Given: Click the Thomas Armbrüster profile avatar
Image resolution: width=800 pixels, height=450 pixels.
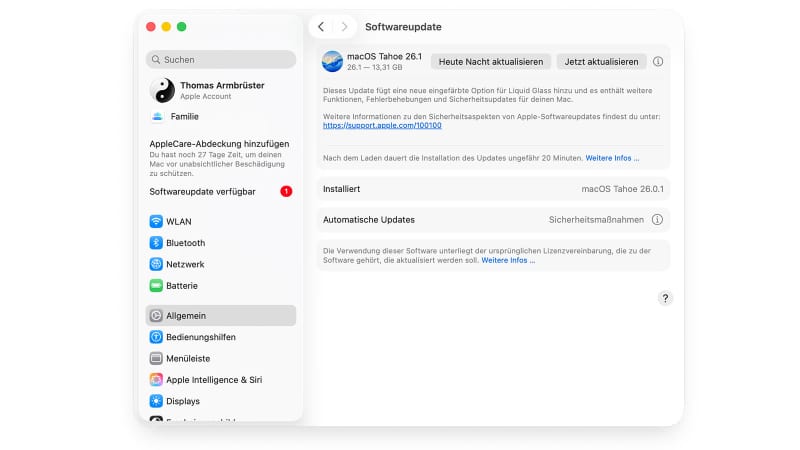Looking at the screenshot, I should point(162,90).
